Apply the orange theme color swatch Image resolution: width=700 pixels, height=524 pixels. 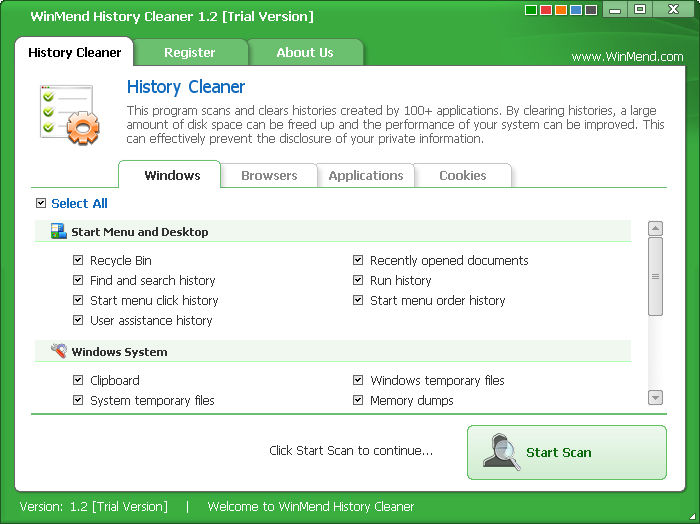562,11
